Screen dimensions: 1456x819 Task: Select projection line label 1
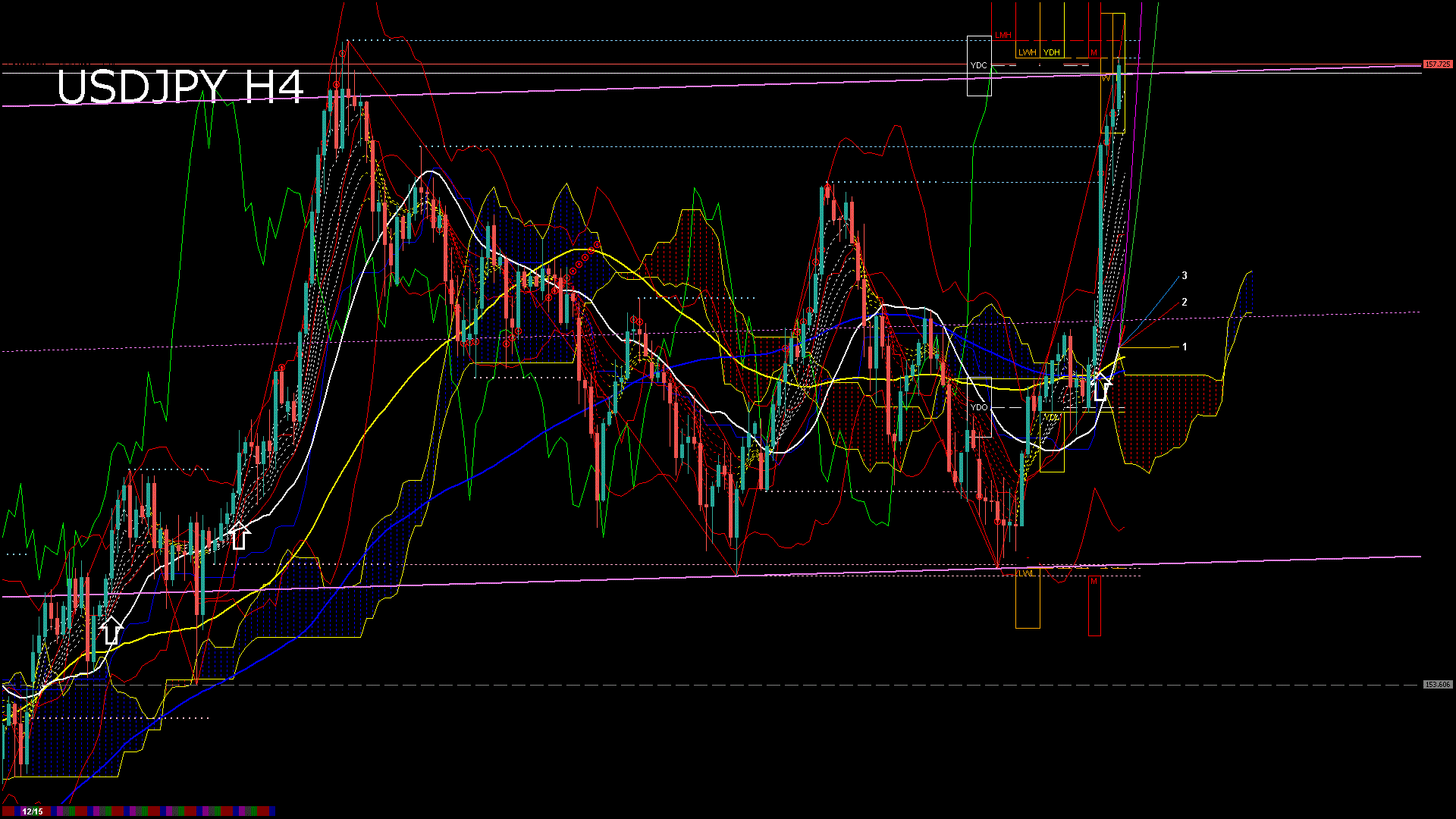(x=1185, y=347)
